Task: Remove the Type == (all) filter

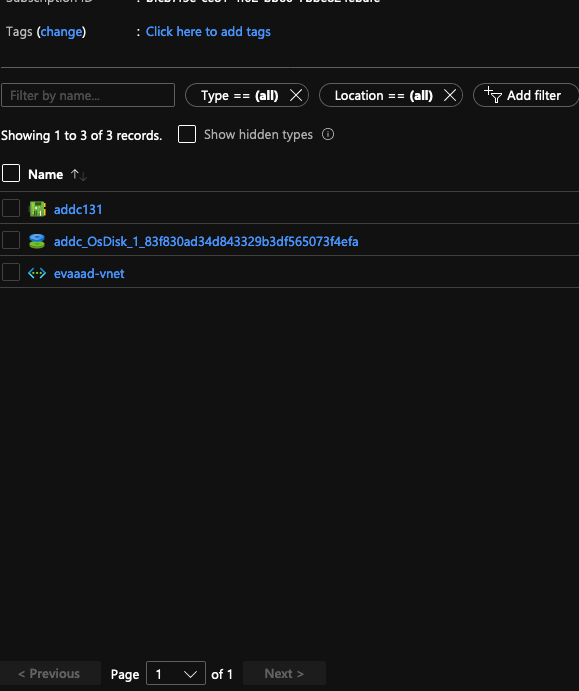Action: point(296,95)
